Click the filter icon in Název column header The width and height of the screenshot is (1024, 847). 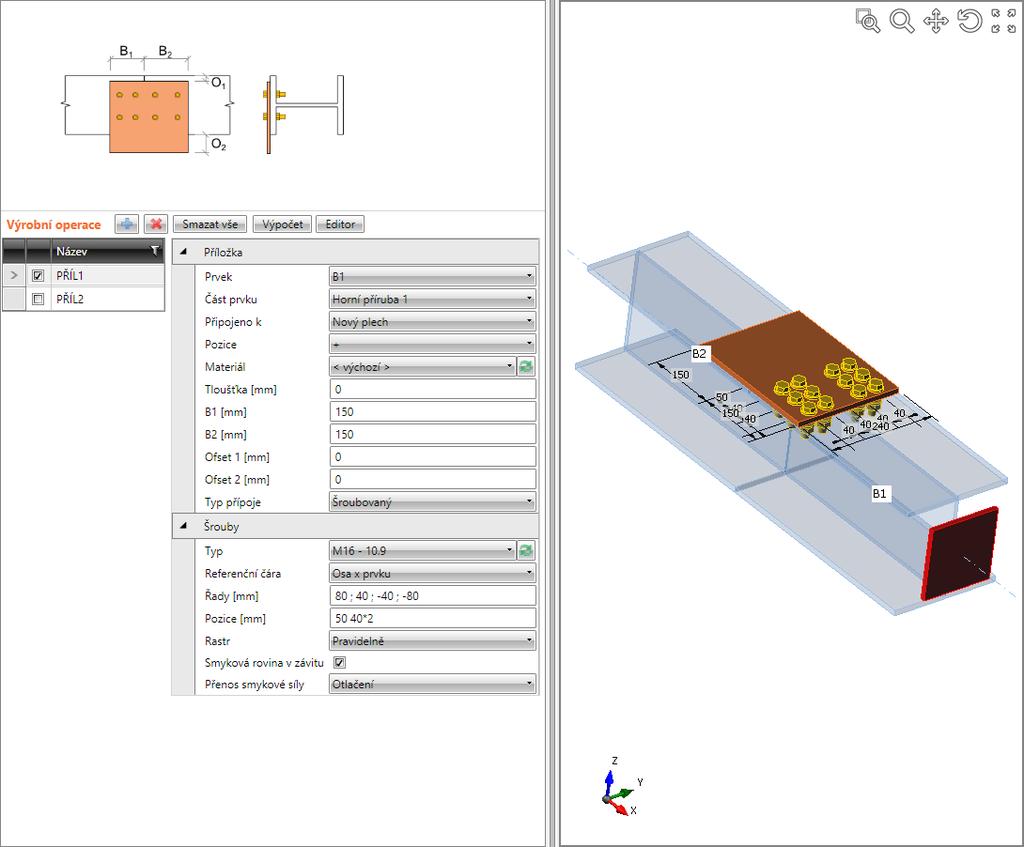(x=155, y=251)
